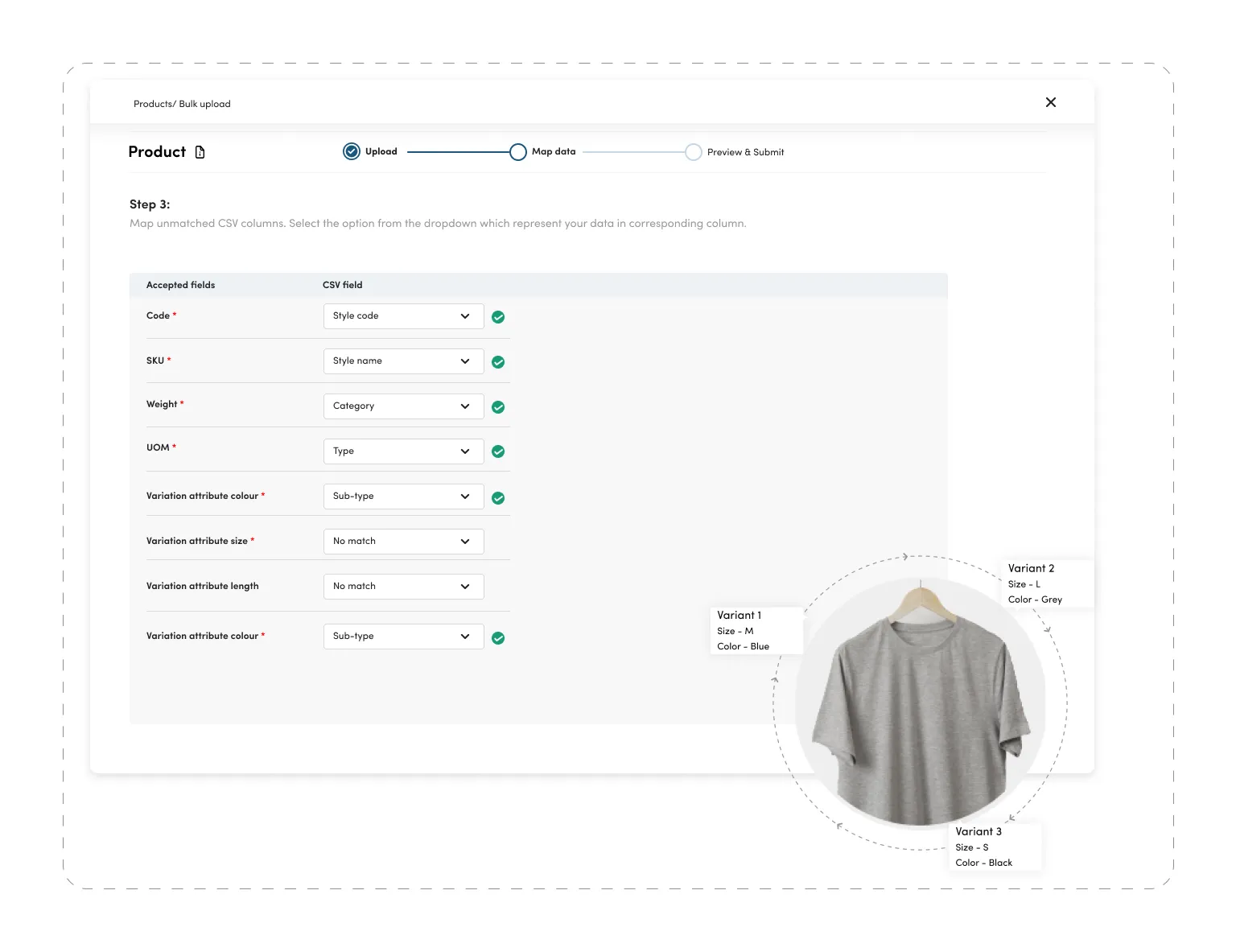The image size is (1236, 952).
Task: Click the Variant 1 label card
Action: point(756,630)
